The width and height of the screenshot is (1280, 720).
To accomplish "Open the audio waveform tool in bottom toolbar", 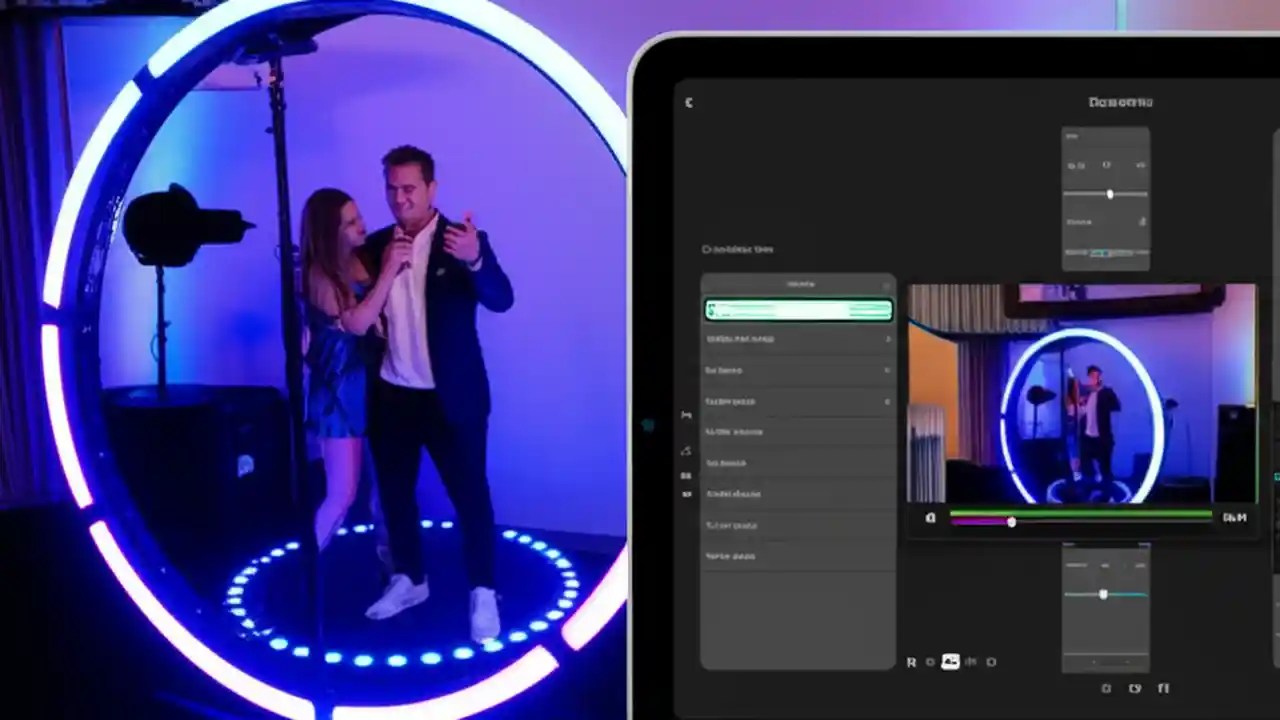I will click(970, 662).
